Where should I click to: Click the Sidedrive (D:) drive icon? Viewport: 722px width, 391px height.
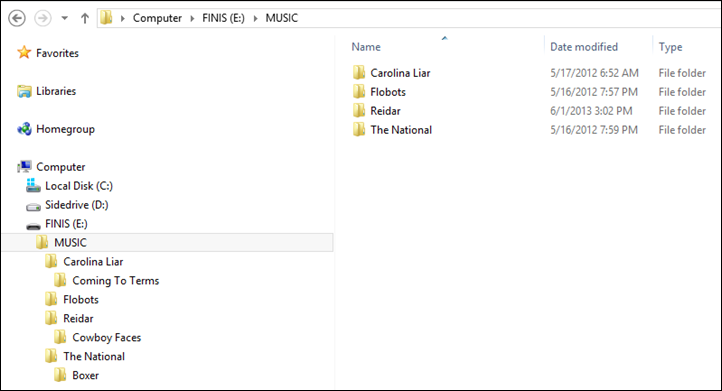pyautogui.click(x=33, y=207)
